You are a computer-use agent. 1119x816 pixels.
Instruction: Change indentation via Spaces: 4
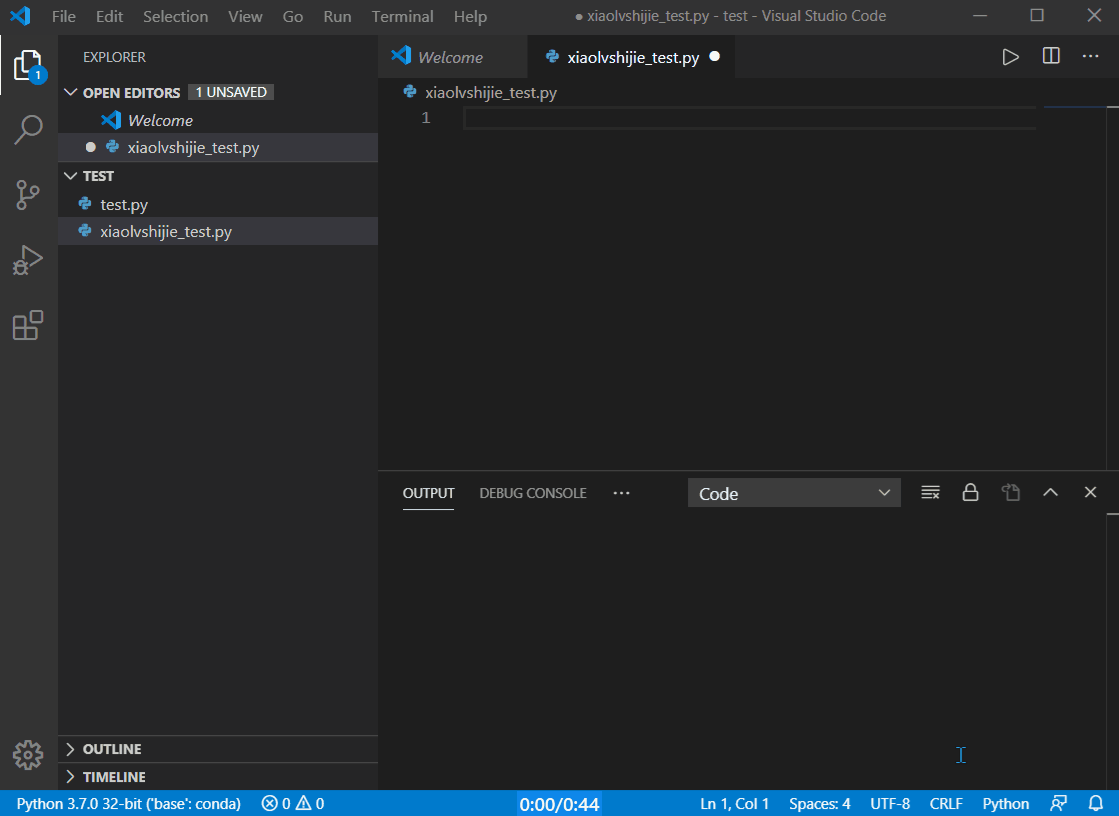tap(819, 804)
